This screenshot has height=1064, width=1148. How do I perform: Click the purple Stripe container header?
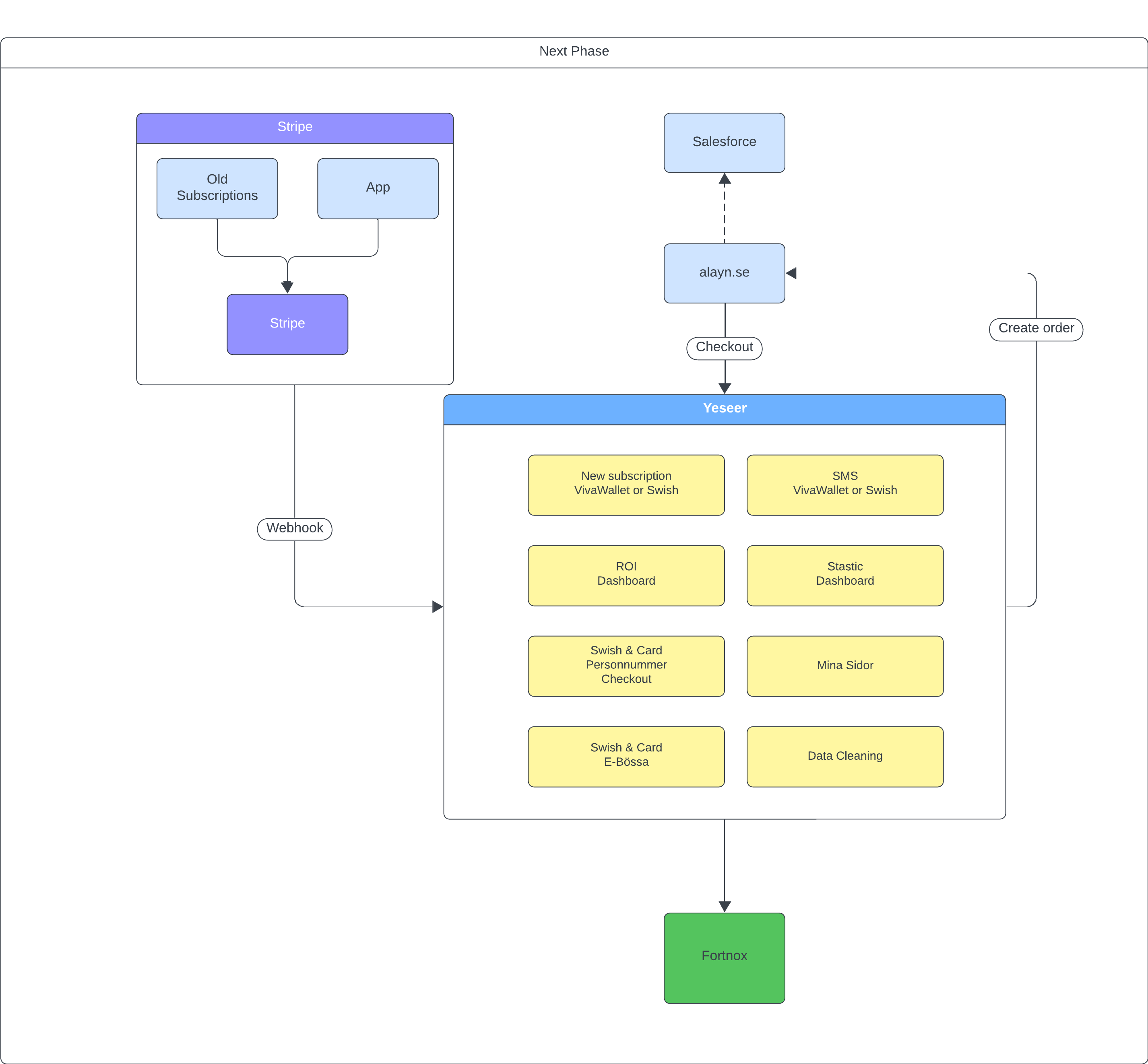point(295,128)
